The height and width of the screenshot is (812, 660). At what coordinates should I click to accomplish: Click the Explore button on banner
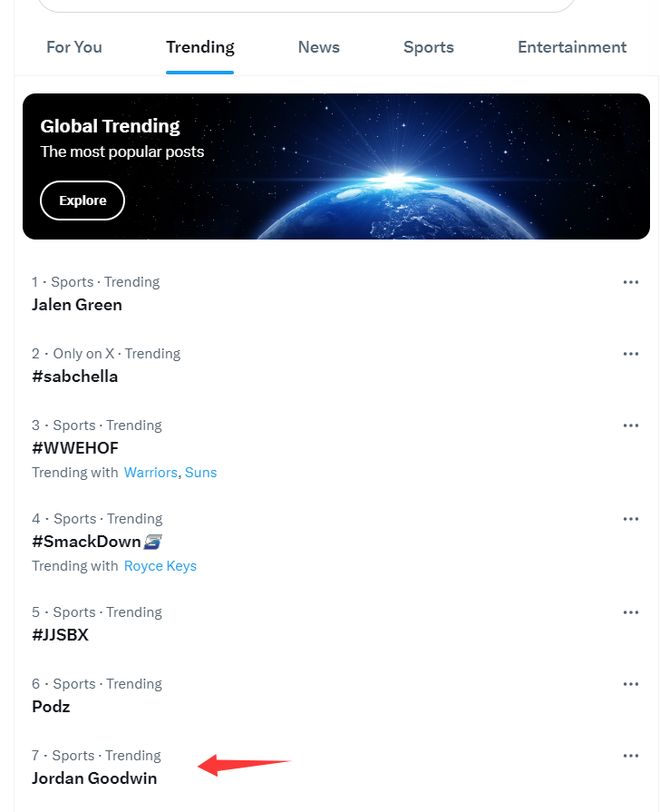tap(82, 200)
